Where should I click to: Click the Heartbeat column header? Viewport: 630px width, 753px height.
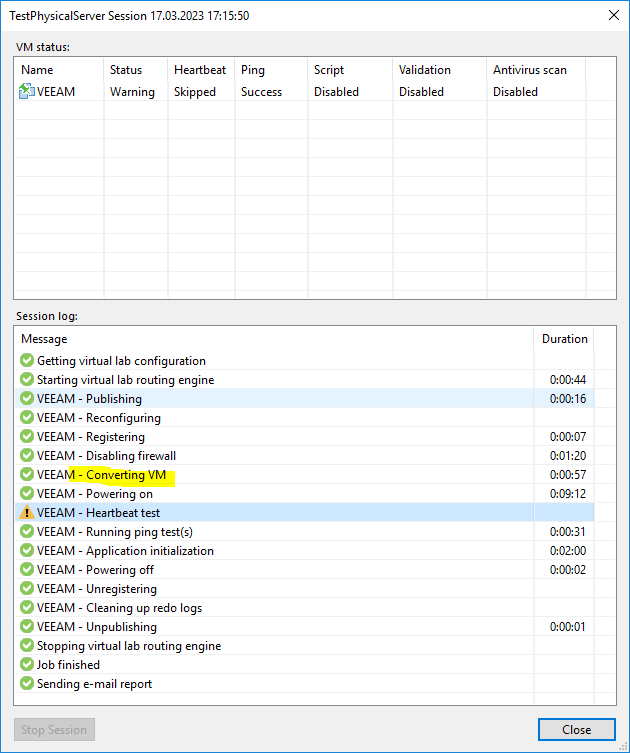pos(201,70)
